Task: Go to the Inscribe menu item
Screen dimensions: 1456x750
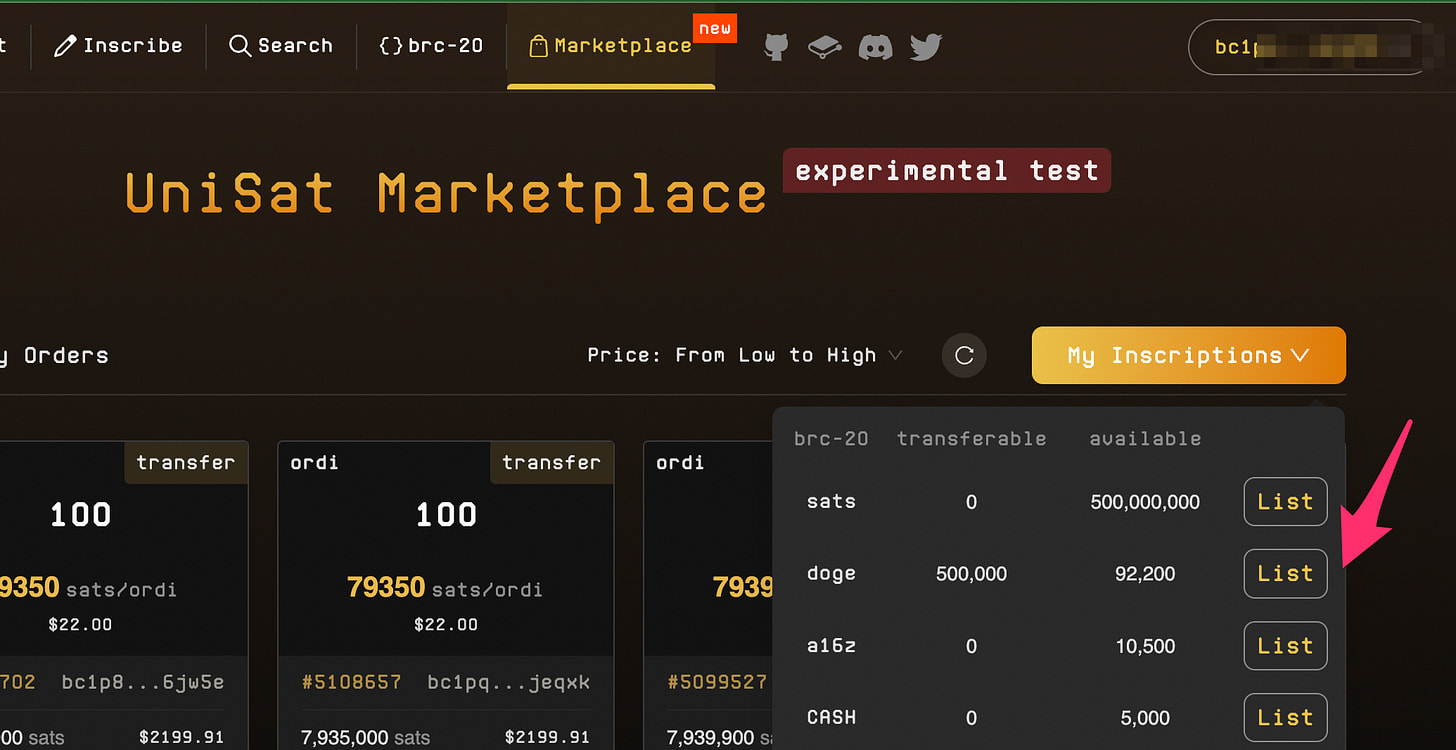Action: pyautogui.click(x=119, y=46)
